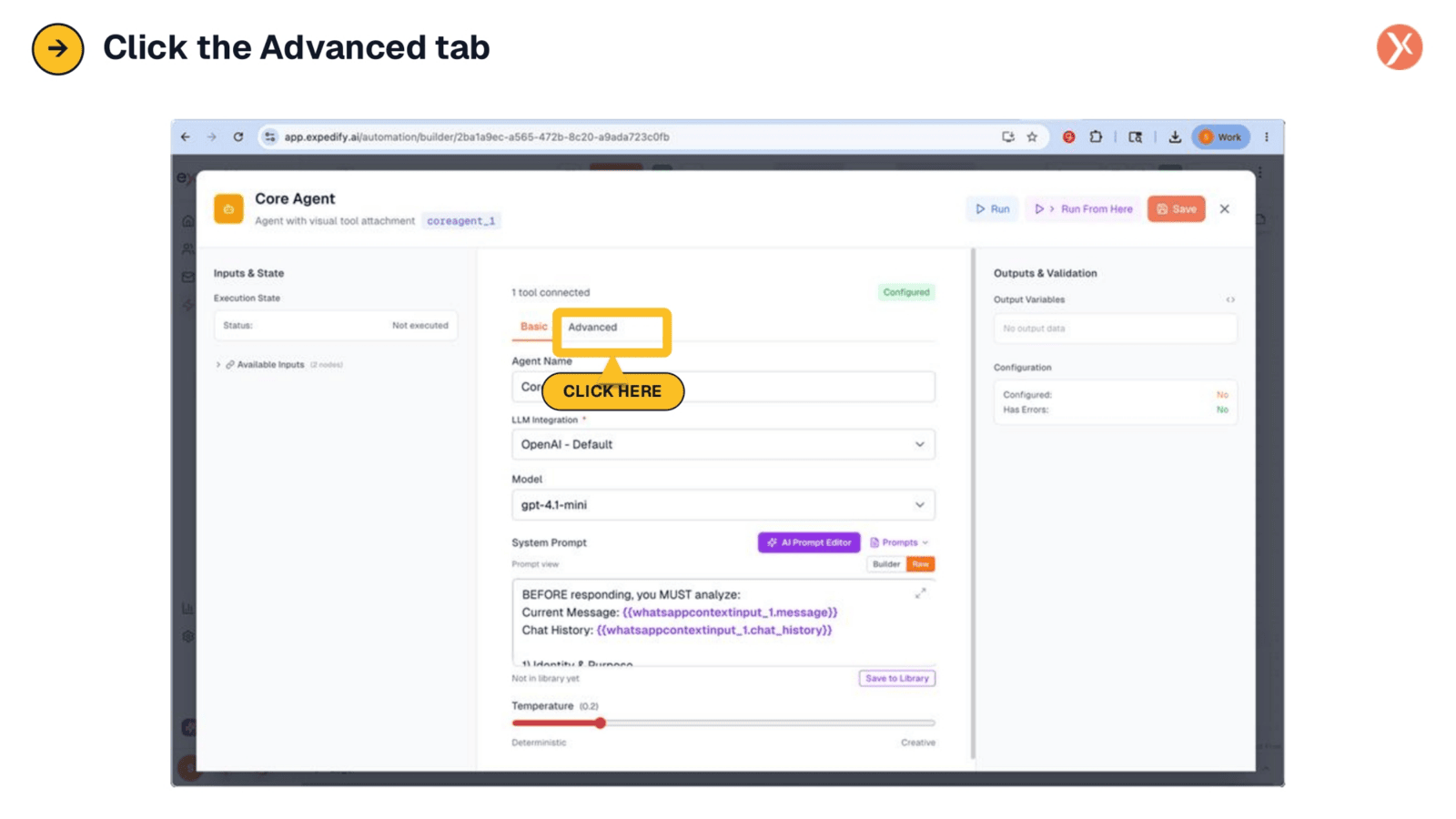This screenshot has width=1456, height=819.
Task: Switch to the Advanced tab
Action: point(592,328)
